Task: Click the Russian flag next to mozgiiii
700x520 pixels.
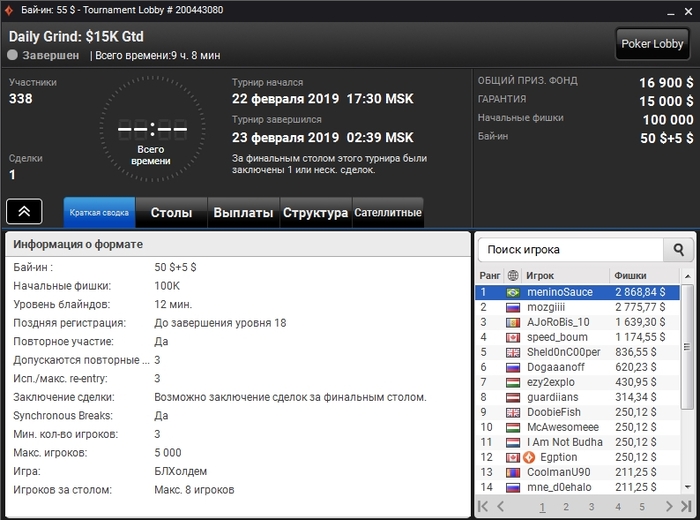Action: (512, 308)
